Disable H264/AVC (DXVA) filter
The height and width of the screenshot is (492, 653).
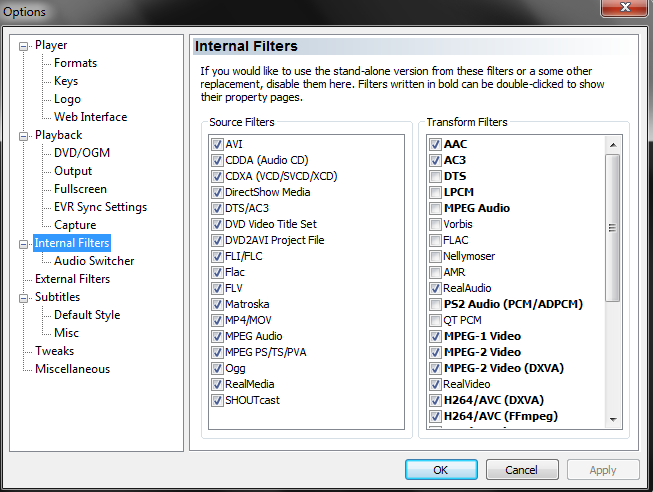[x=435, y=400]
